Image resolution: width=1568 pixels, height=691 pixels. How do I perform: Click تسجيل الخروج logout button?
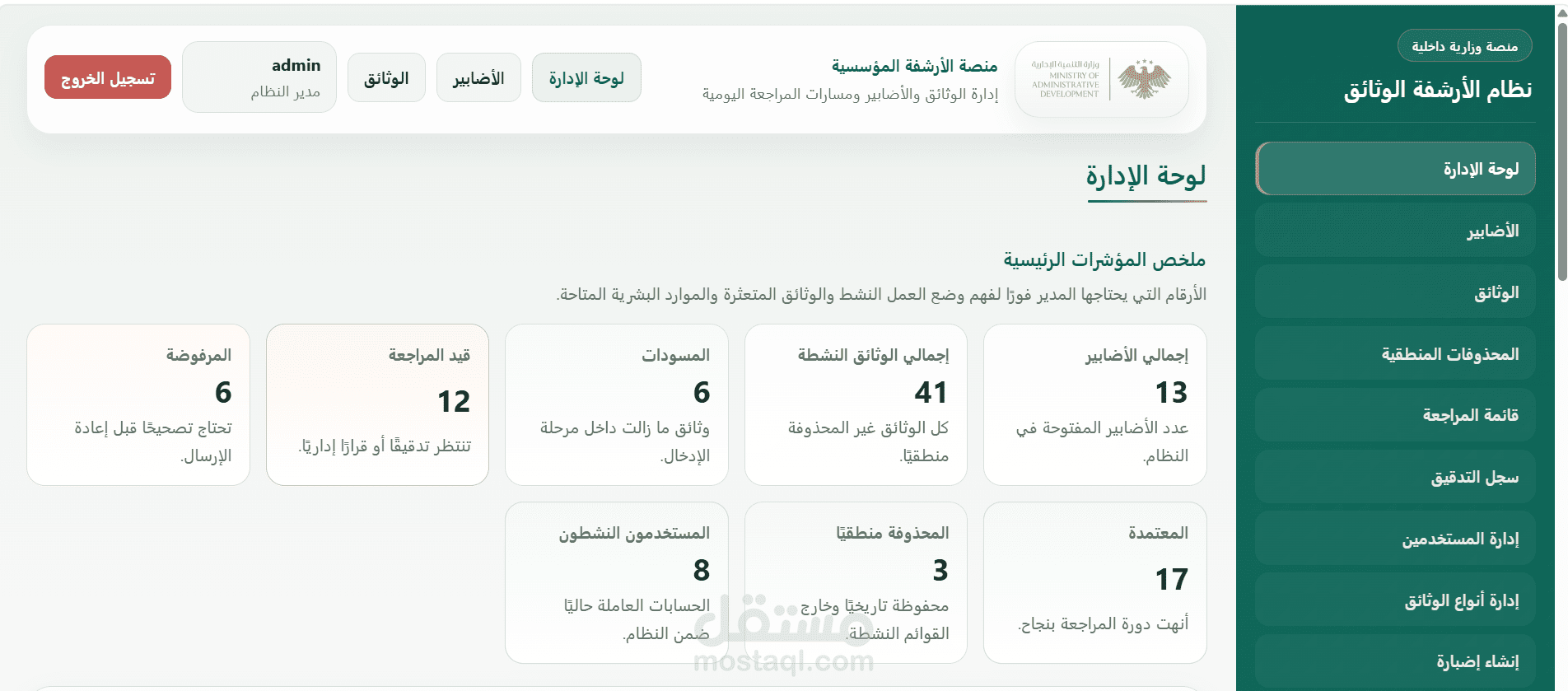(x=108, y=77)
